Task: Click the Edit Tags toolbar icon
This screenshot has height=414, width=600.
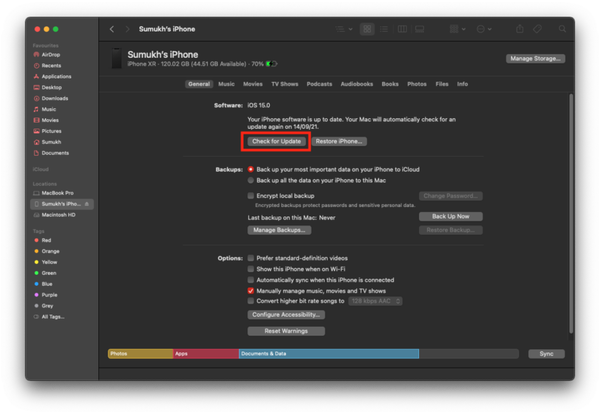Action: 537,29
